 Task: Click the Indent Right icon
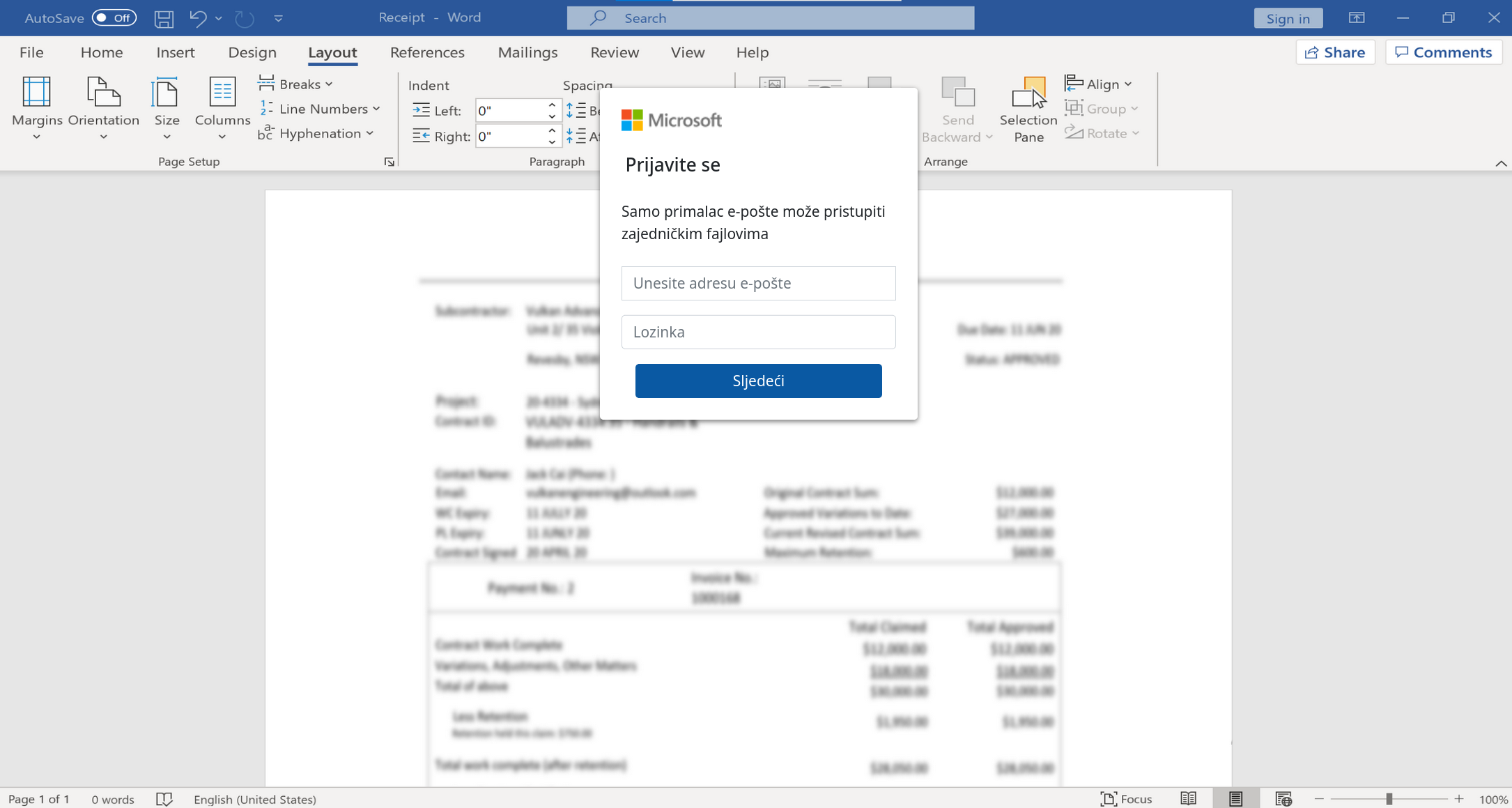[x=421, y=135]
